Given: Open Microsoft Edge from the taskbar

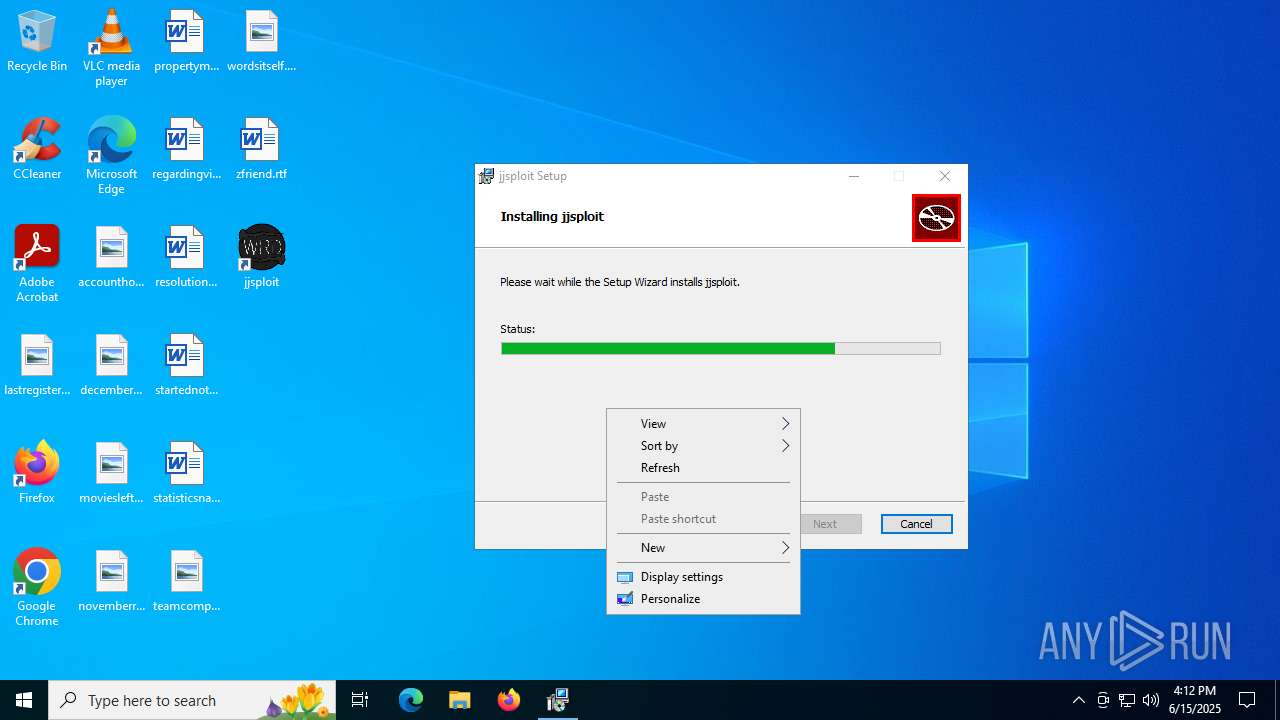Looking at the screenshot, I should click(411, 700).
